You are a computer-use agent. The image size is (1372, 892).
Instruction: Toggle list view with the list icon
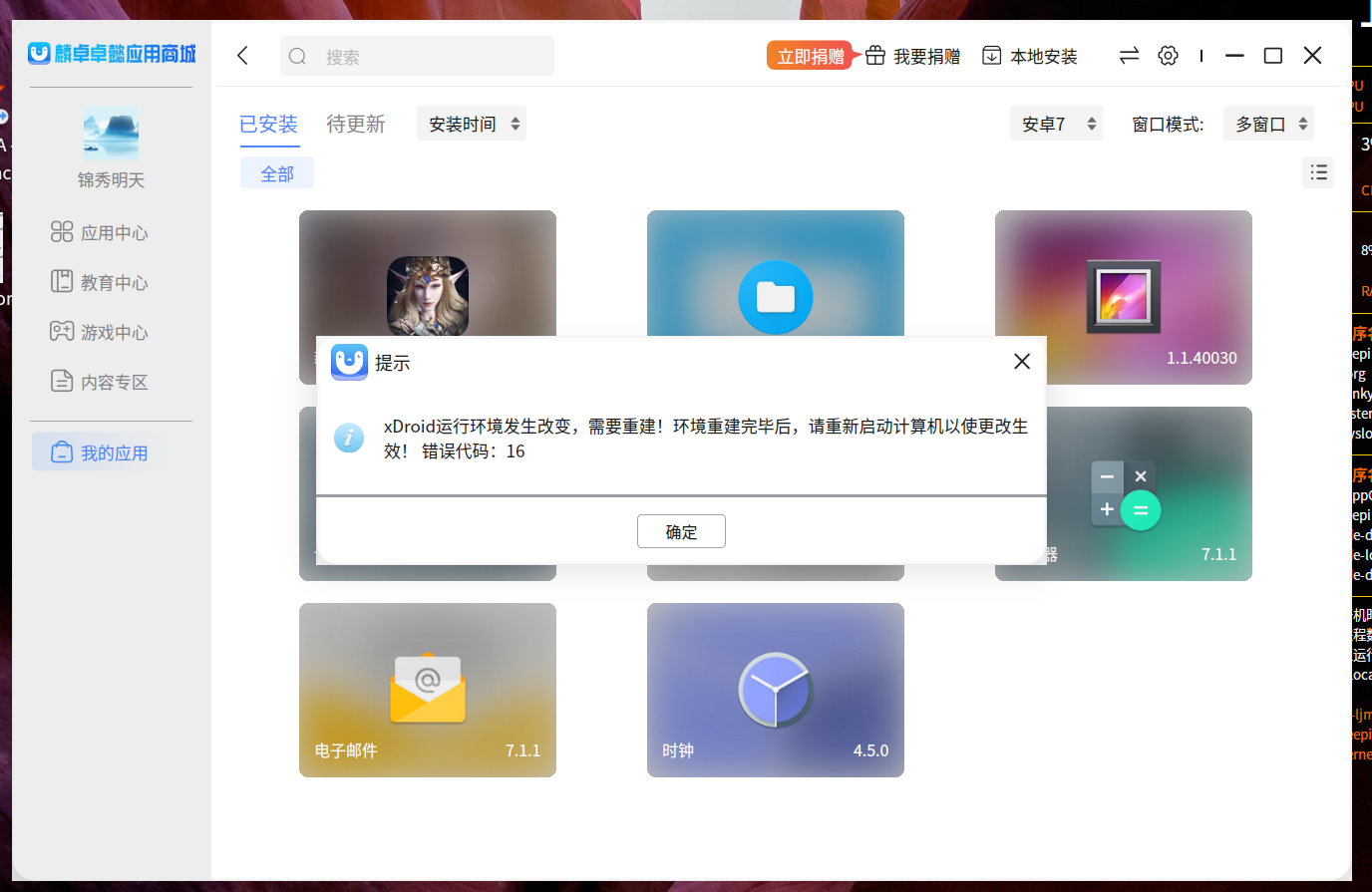click(1317, 171)
